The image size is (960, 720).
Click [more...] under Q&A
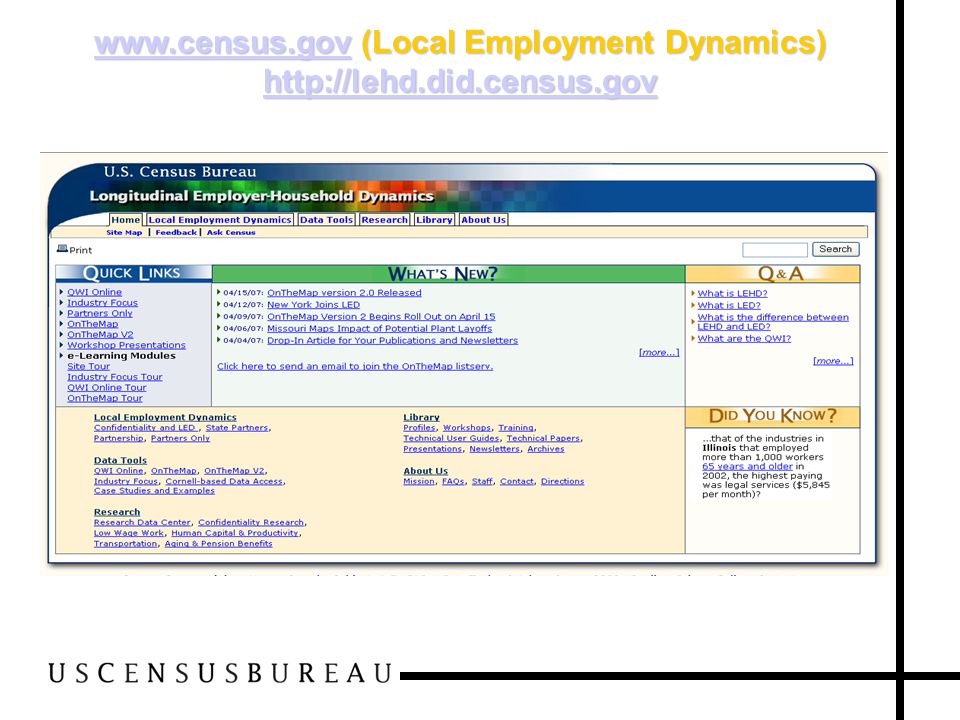click(833, 361)
